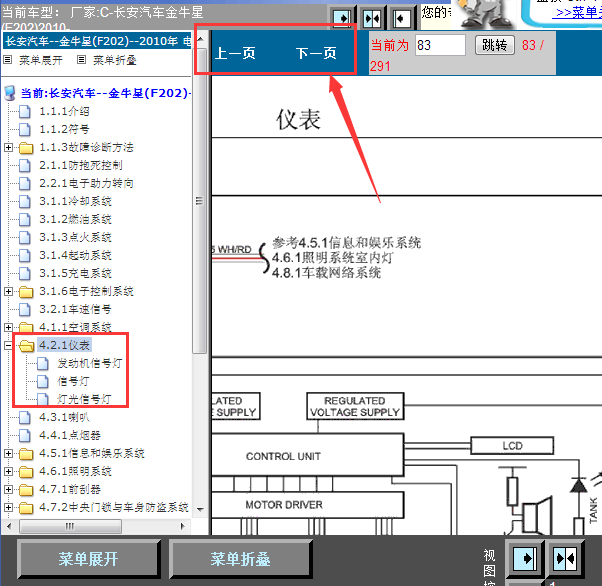The height and width of the screenshot is (586, 602).
Task: Click the large 菜单折叠 bottom button
Action: pos(240,559)
